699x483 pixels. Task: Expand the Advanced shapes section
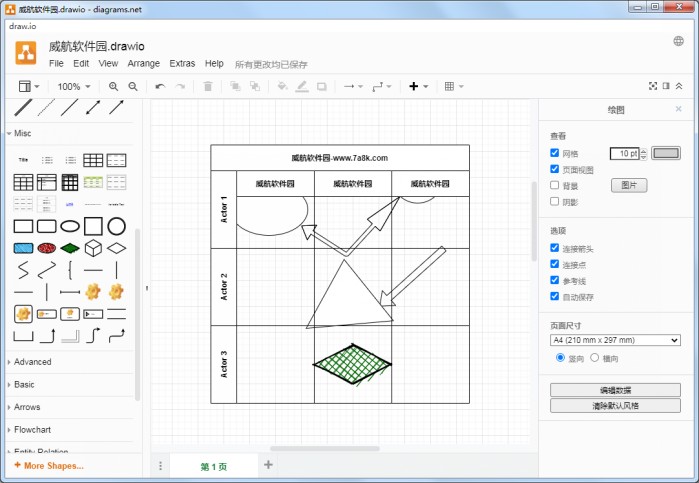pyautogui.click(x=32, y=362)
